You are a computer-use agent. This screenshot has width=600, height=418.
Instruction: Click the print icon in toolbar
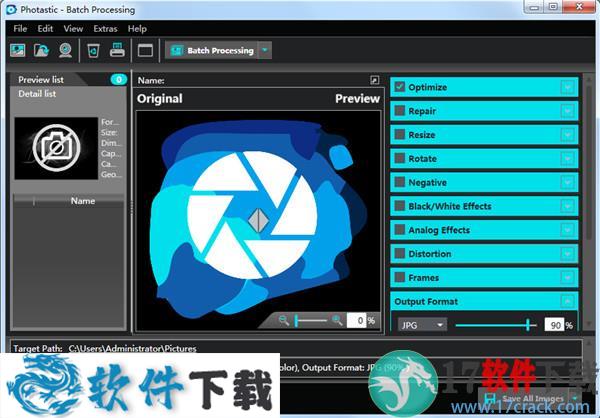[x=117, y=50]
